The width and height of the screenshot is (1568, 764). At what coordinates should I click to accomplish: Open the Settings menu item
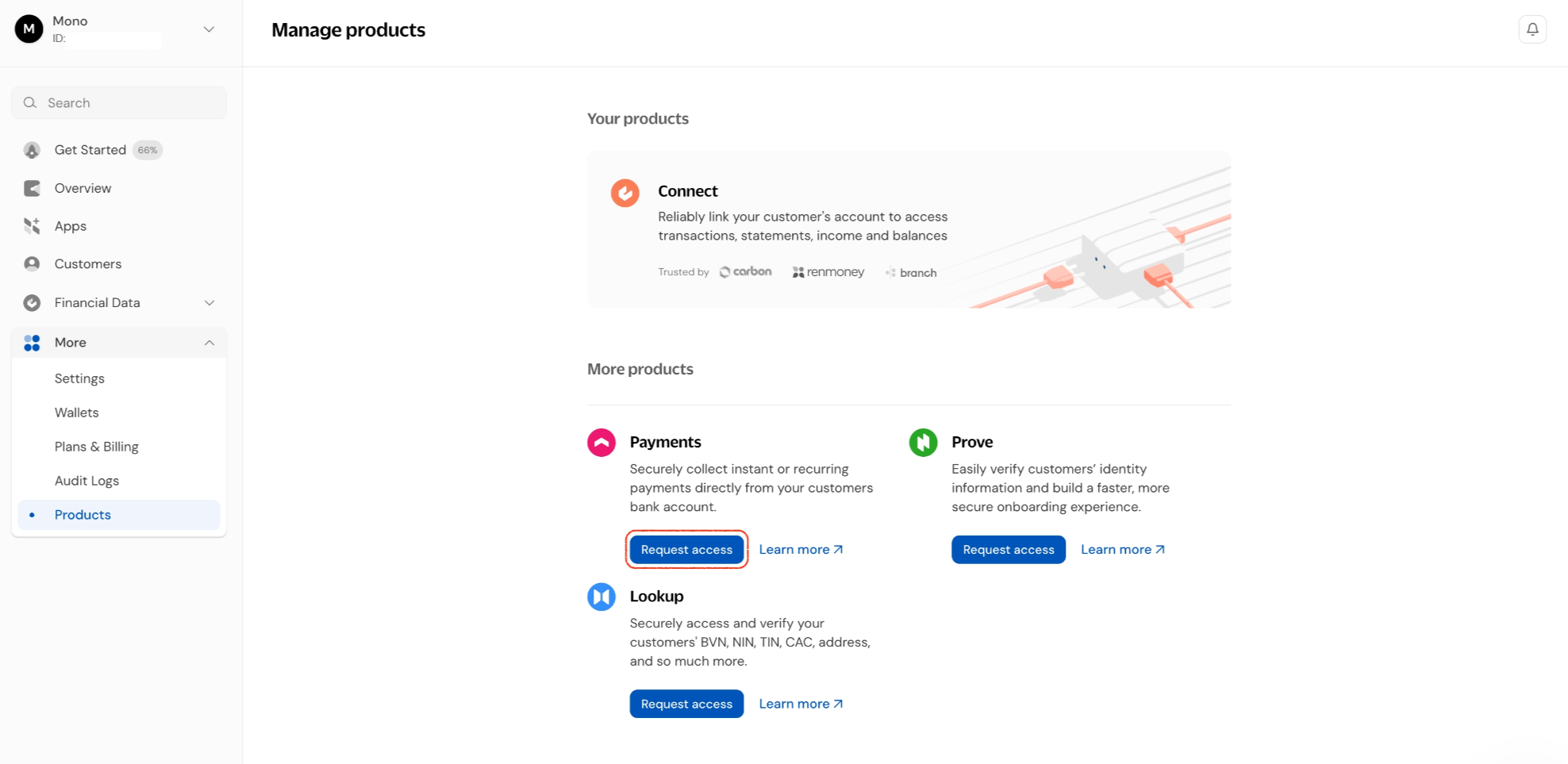click(79, 378)
